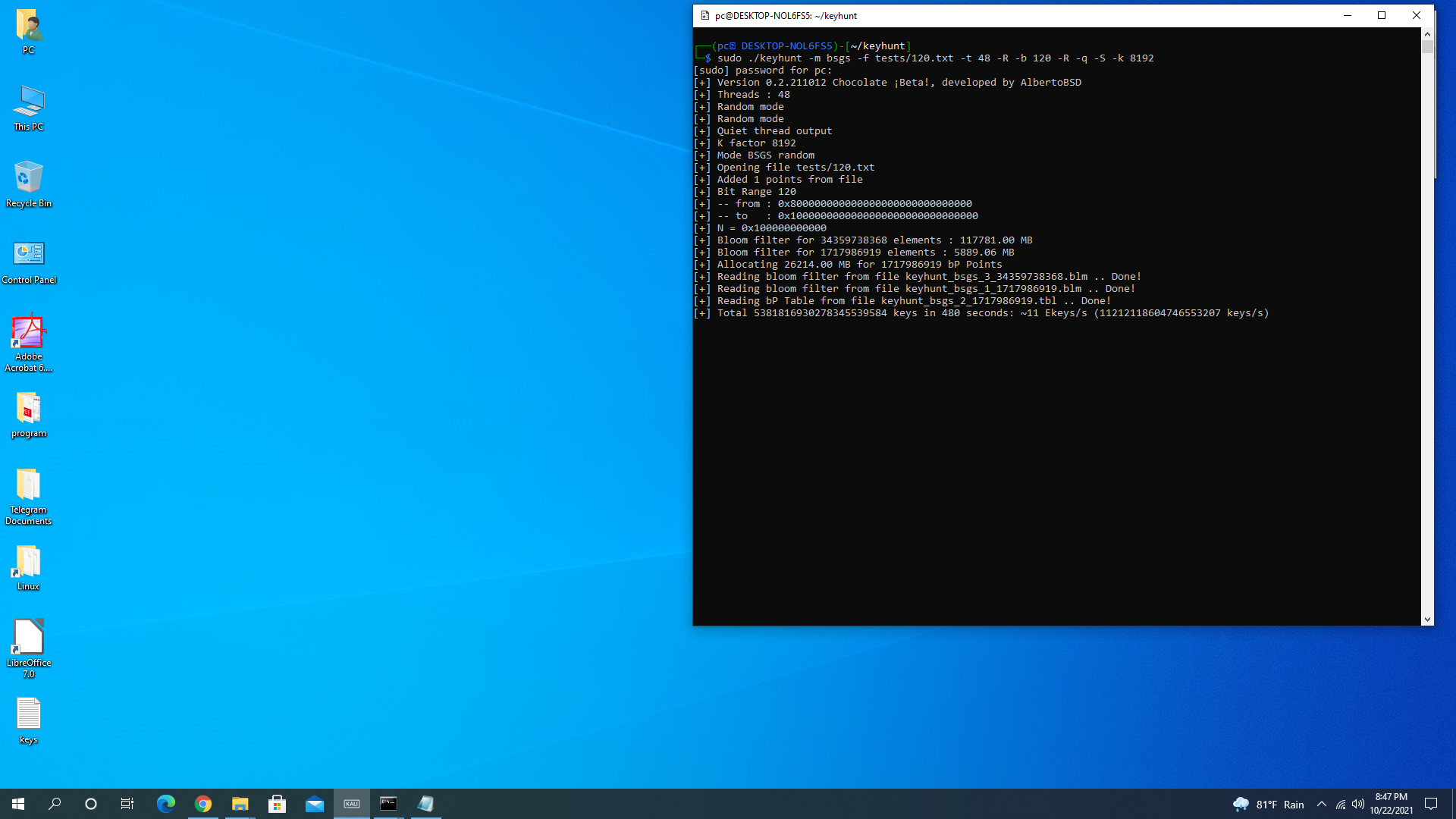Switch to the Kali taskbar app
This screenshot has width=1456, height=819.
click(x=352, y=804)
